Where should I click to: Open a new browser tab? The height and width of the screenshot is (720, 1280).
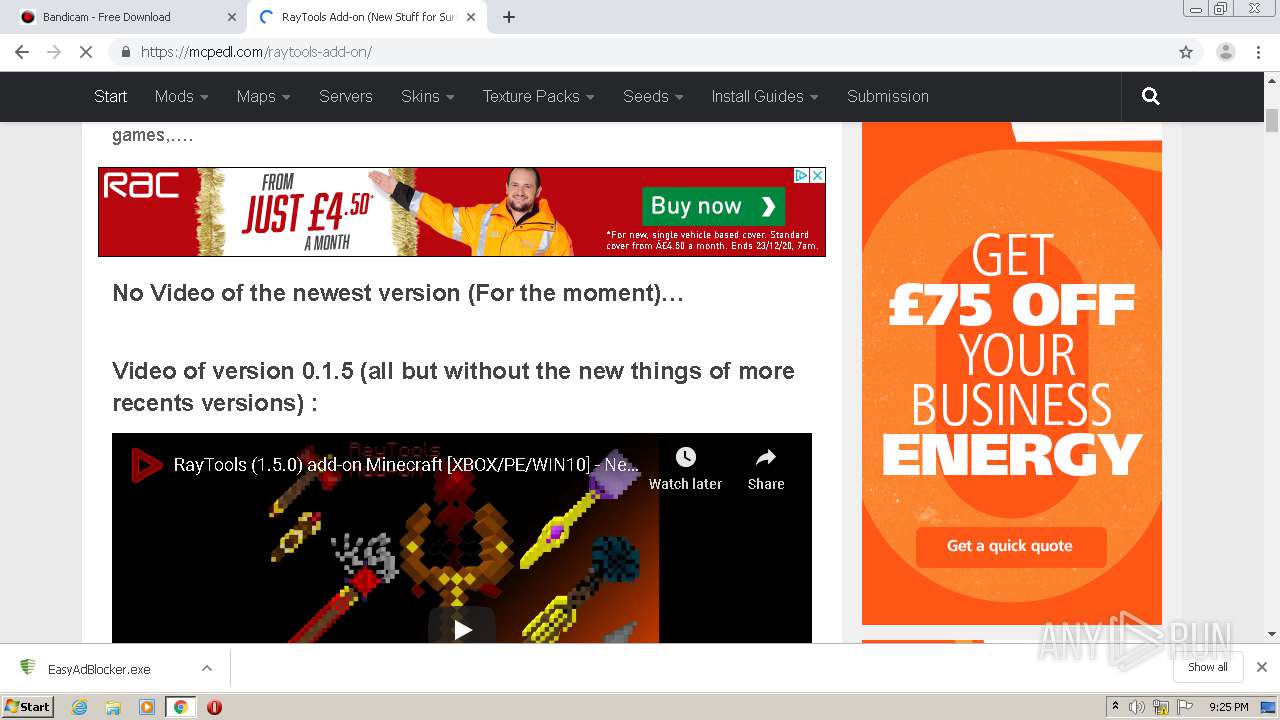tap(508, 17)
